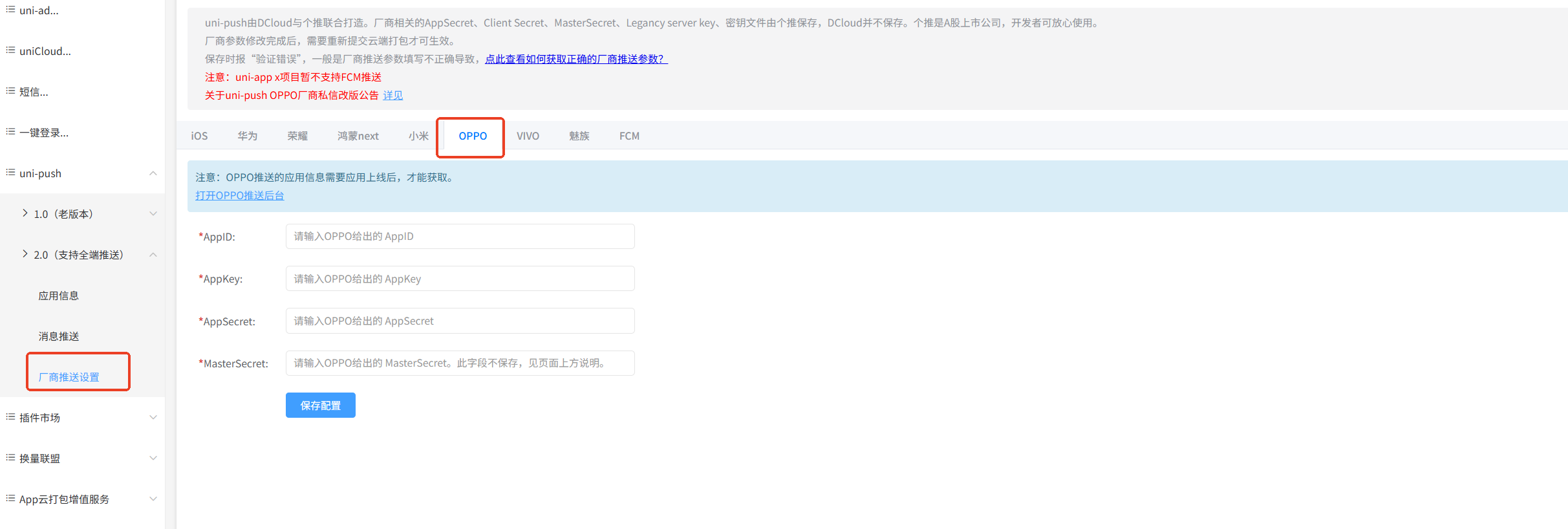
Task: Click the uni-ad list icon in sidebar
Action: pyautogui.click(x=10, y=10)
